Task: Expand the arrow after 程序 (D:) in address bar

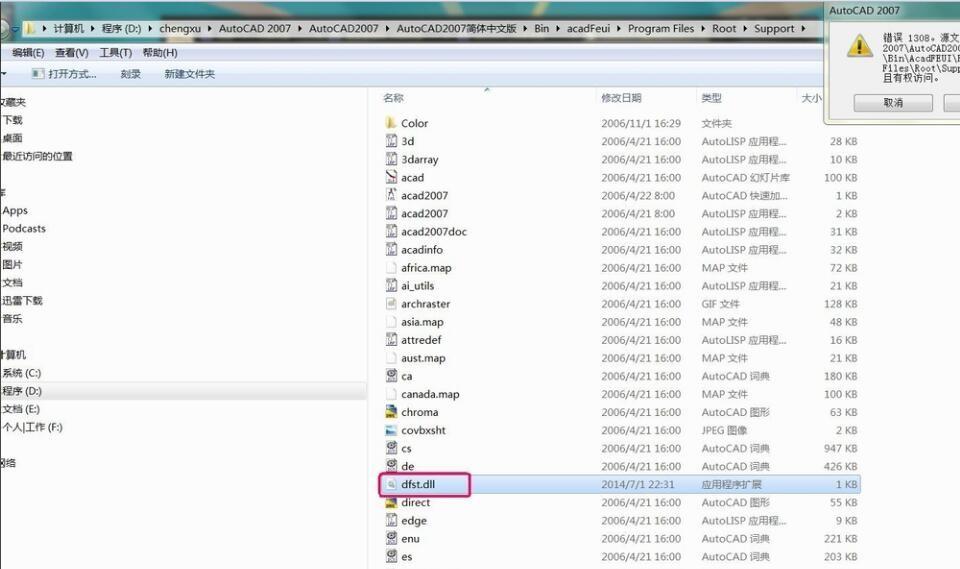Action: click(x=150, y=28)
